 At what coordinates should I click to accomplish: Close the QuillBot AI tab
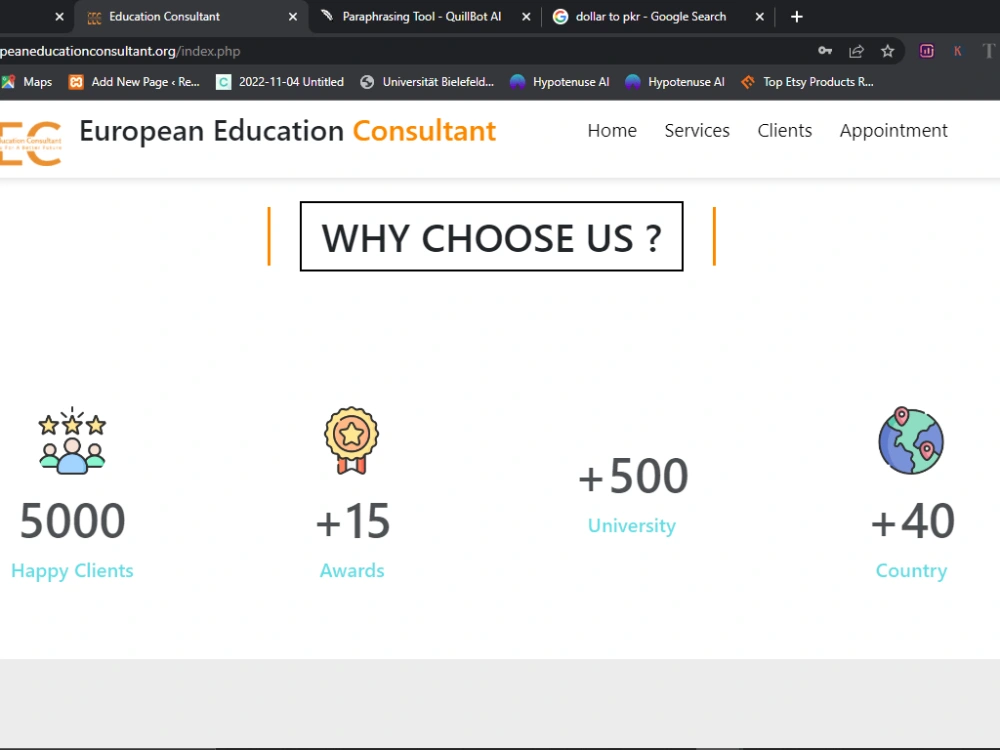click(x=526, y=17)
